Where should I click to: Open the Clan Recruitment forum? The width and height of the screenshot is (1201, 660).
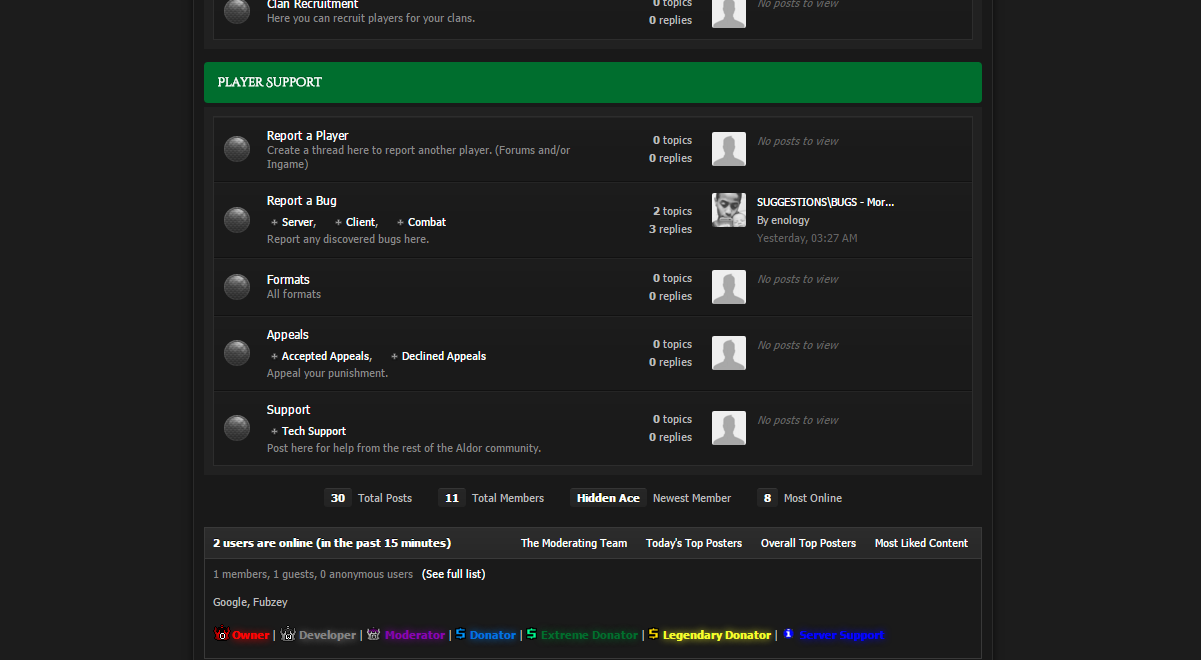[312, 5]
